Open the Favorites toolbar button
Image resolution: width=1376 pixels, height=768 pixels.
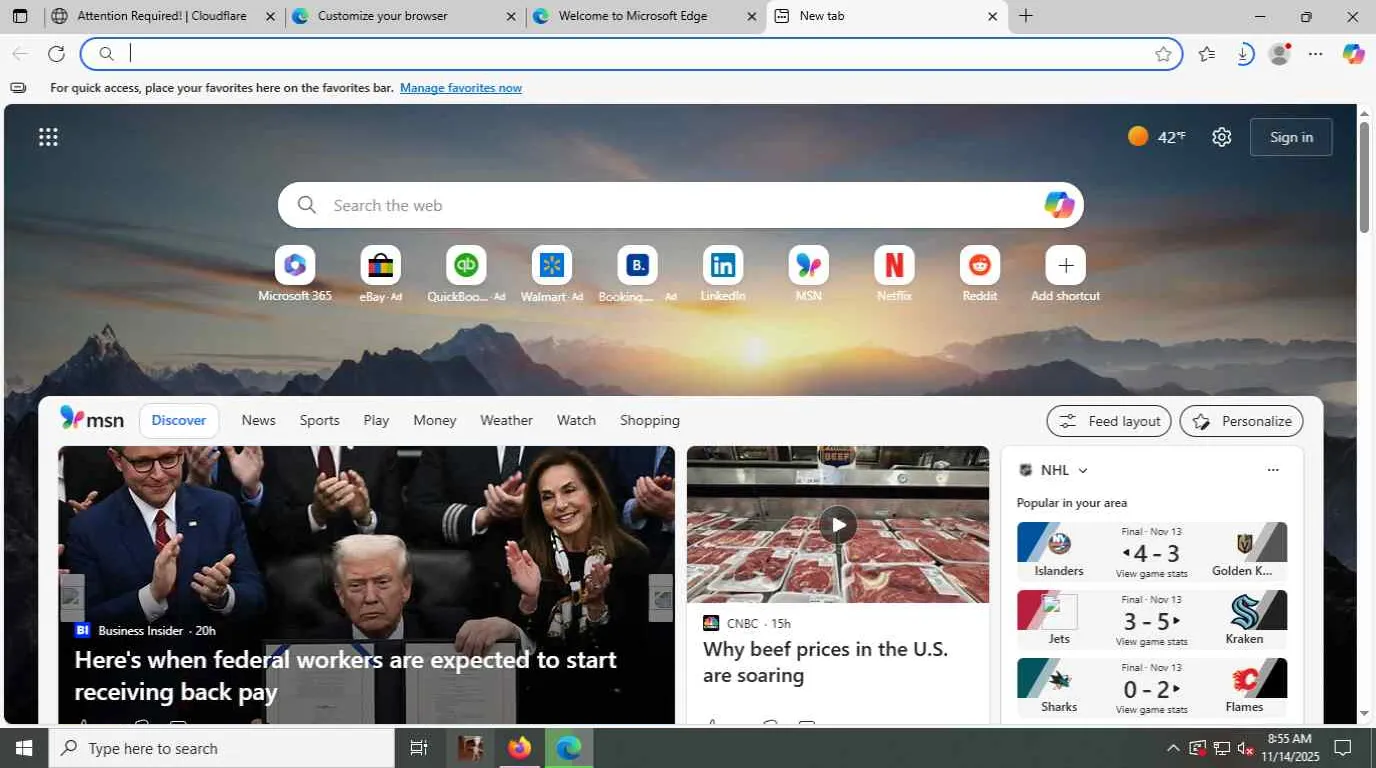pos(1207,54)
